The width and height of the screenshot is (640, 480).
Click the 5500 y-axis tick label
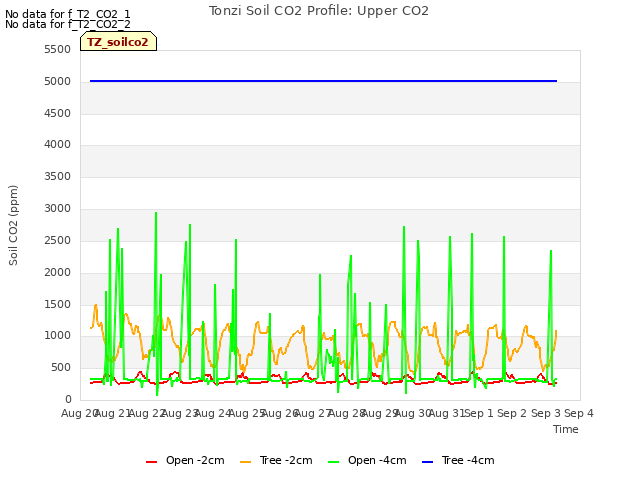pos(58,49)
